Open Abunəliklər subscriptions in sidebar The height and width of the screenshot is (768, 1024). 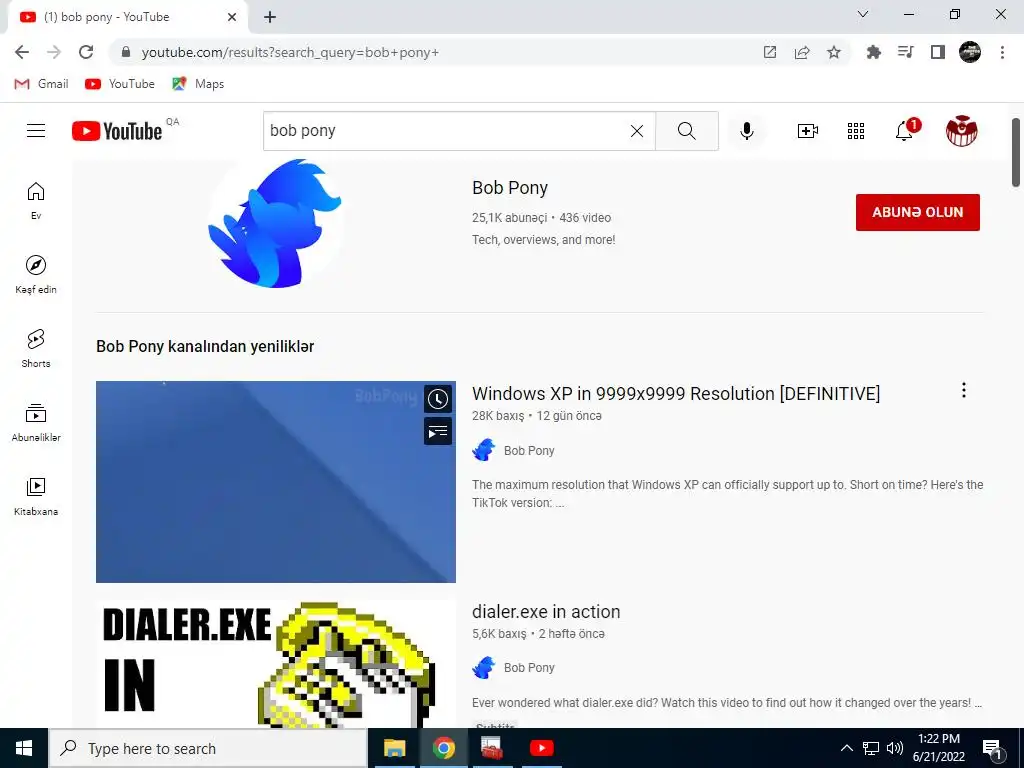(36, 422)
